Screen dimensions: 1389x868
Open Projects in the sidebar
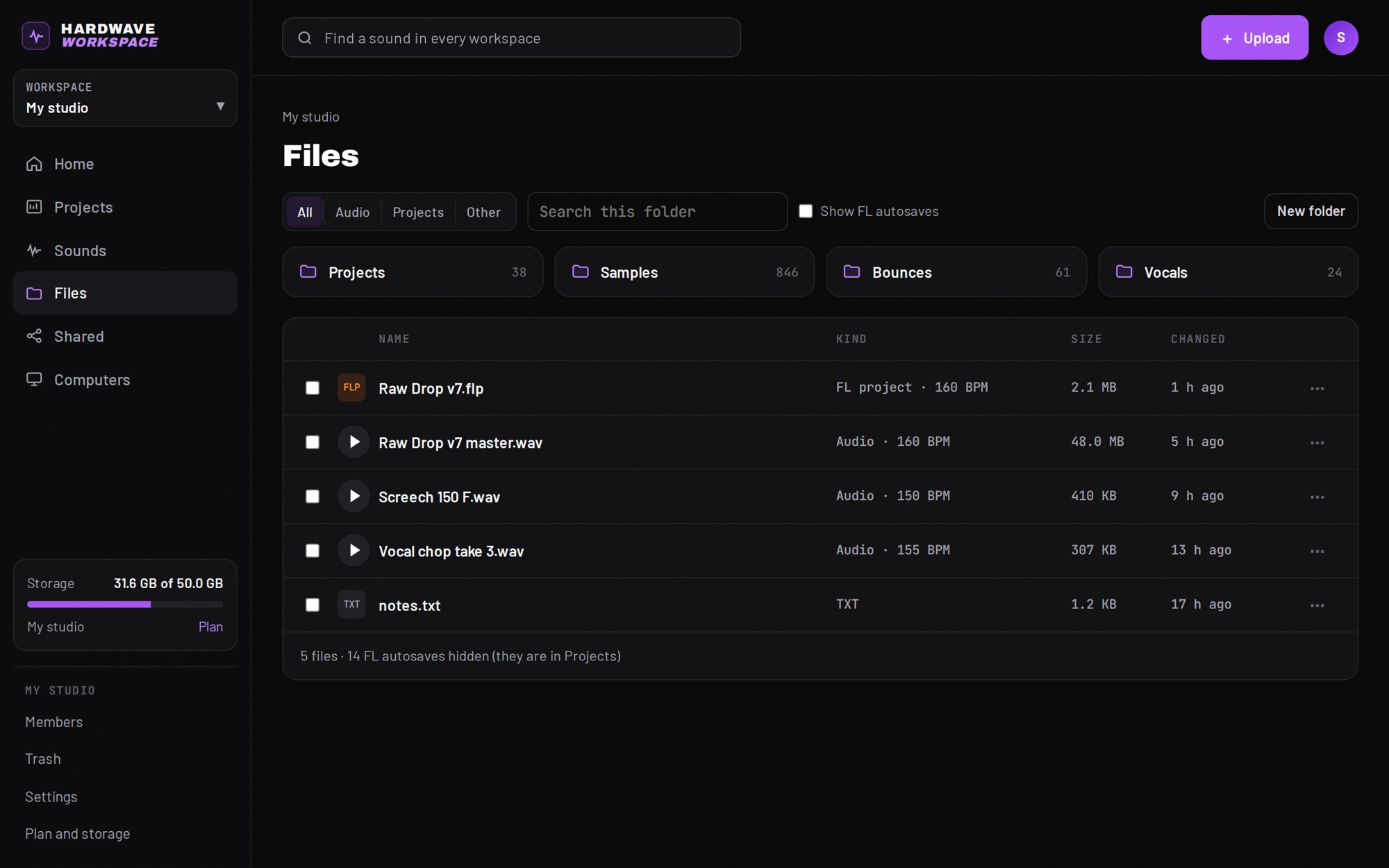click(x=125, y=207)
